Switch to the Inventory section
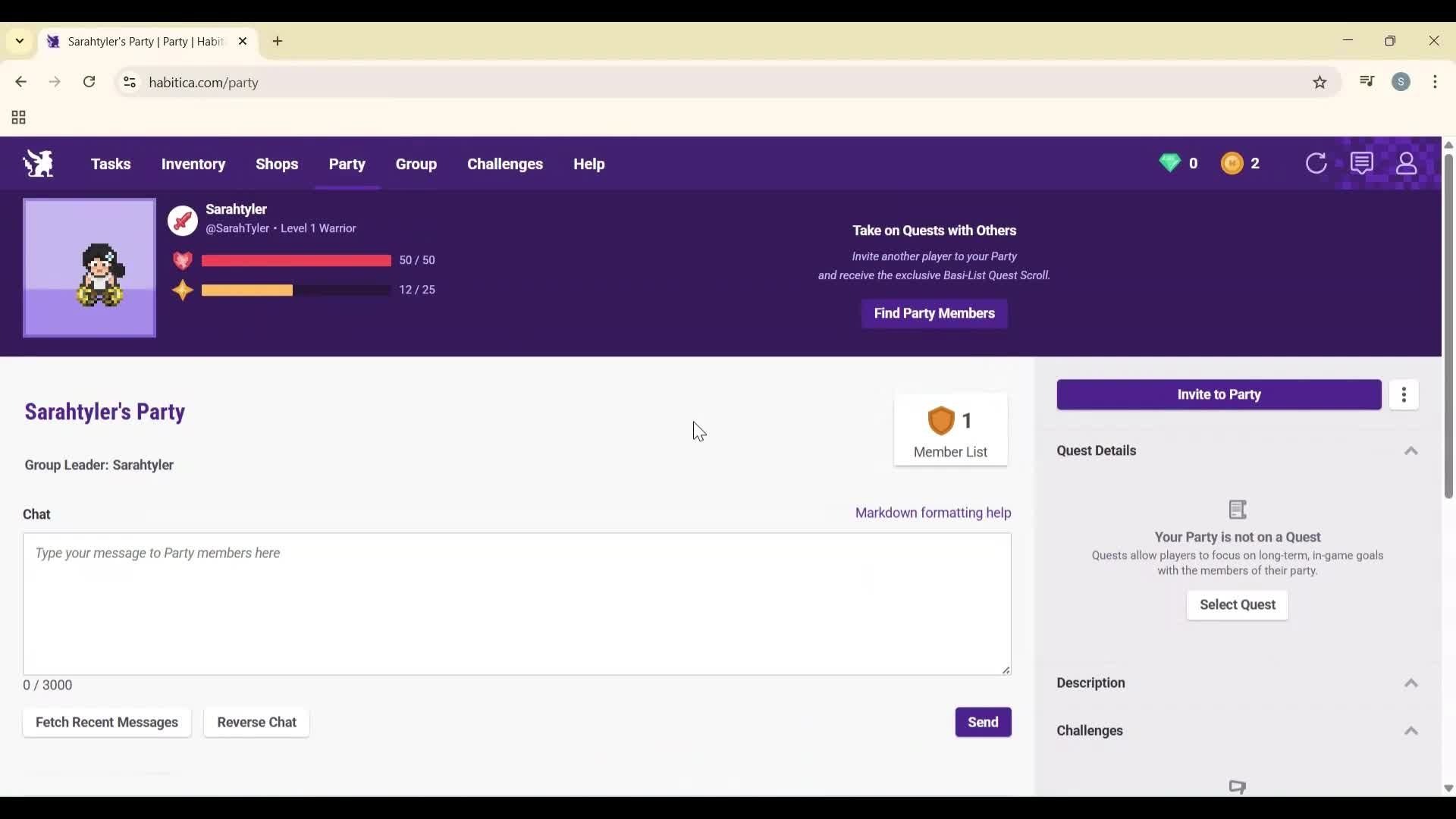 [193, 164]
